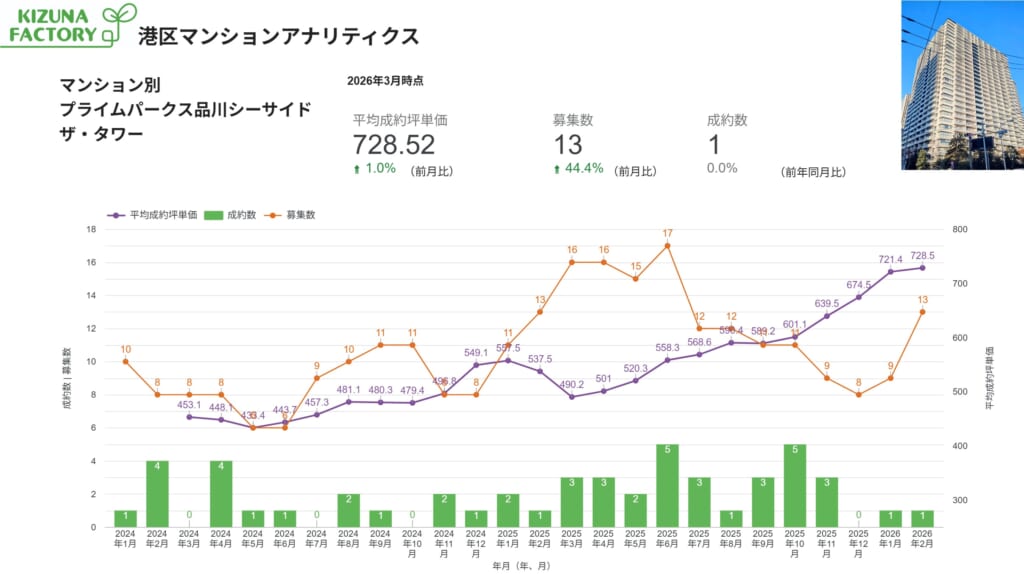1024x574 pixels.
Task: Click the Kizuna Factory logo
Action: 70,26
